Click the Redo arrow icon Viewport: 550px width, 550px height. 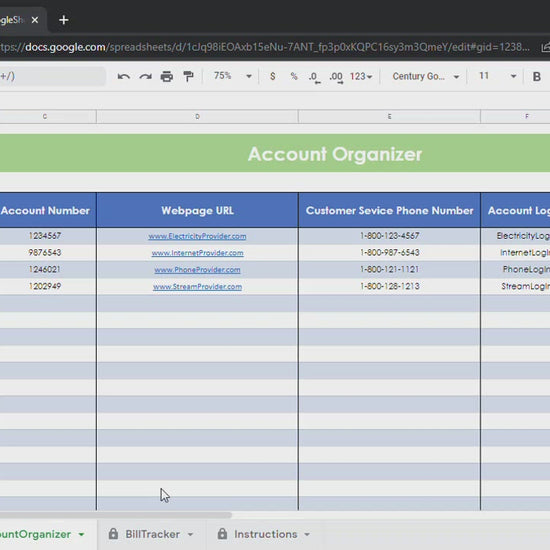coord(145,76)
